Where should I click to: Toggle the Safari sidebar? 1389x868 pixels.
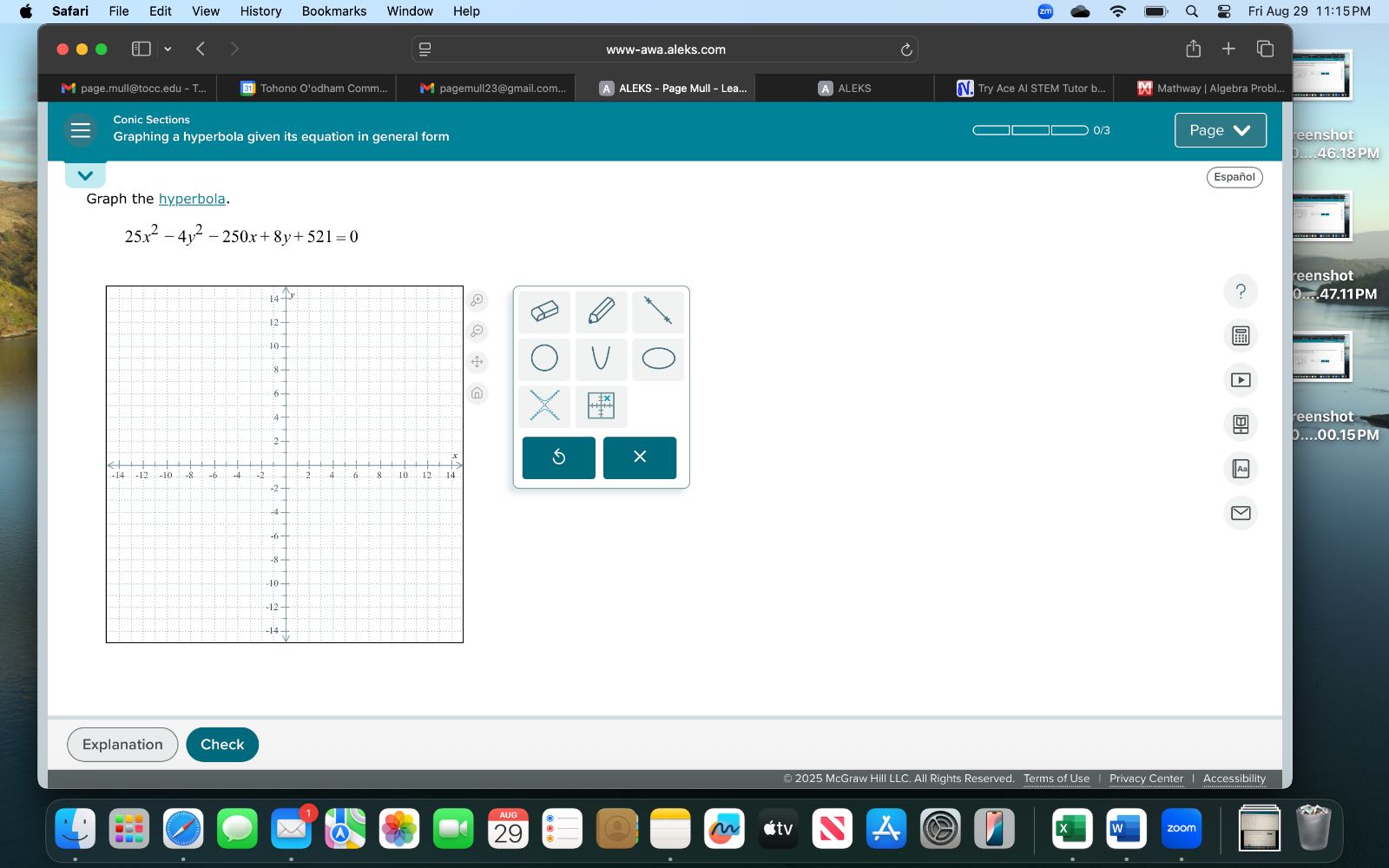pyautogui.click(x=141, y=49)
